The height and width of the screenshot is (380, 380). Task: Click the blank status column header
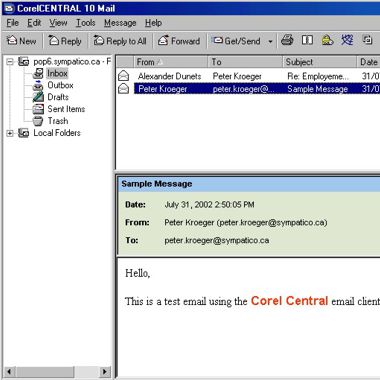coord(125,62)
